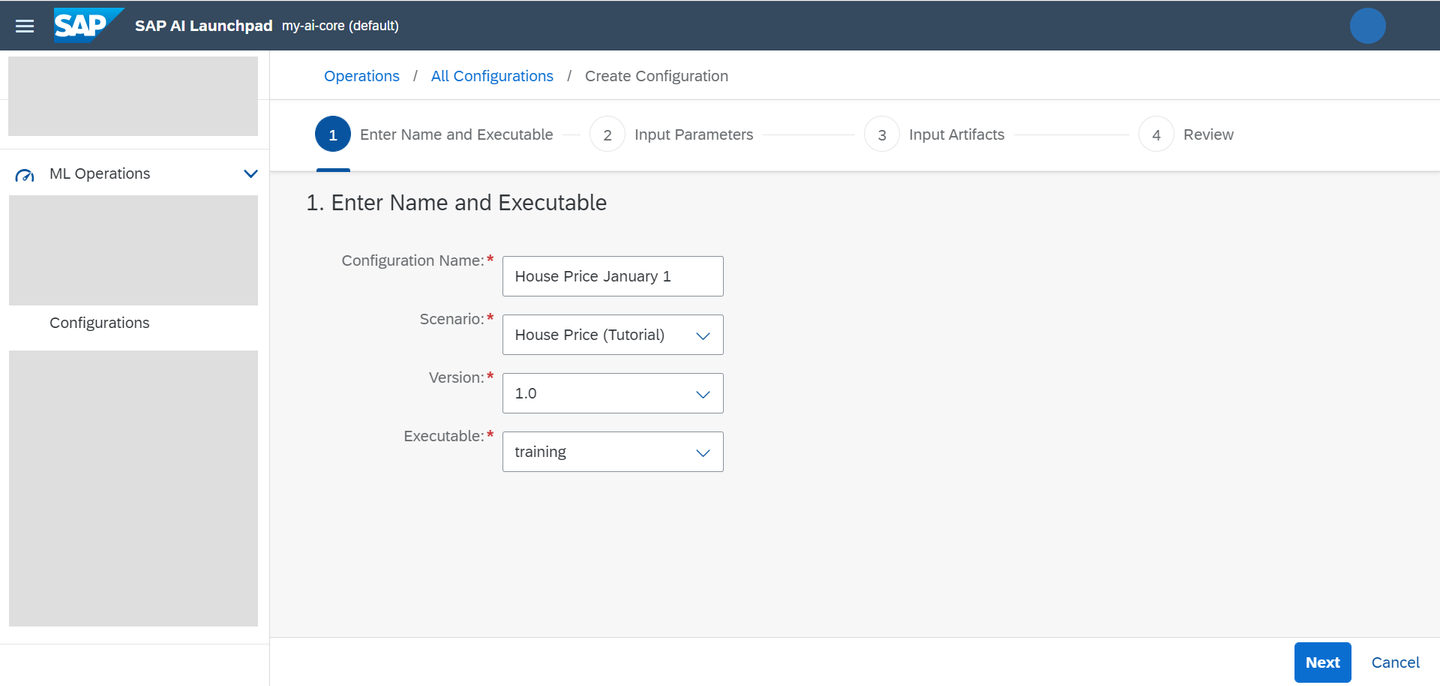Image resolution: width=1440 pixels, height=686 pixels.
Task: Open the Scenario dropdown
Action: [x=613, y=335]
